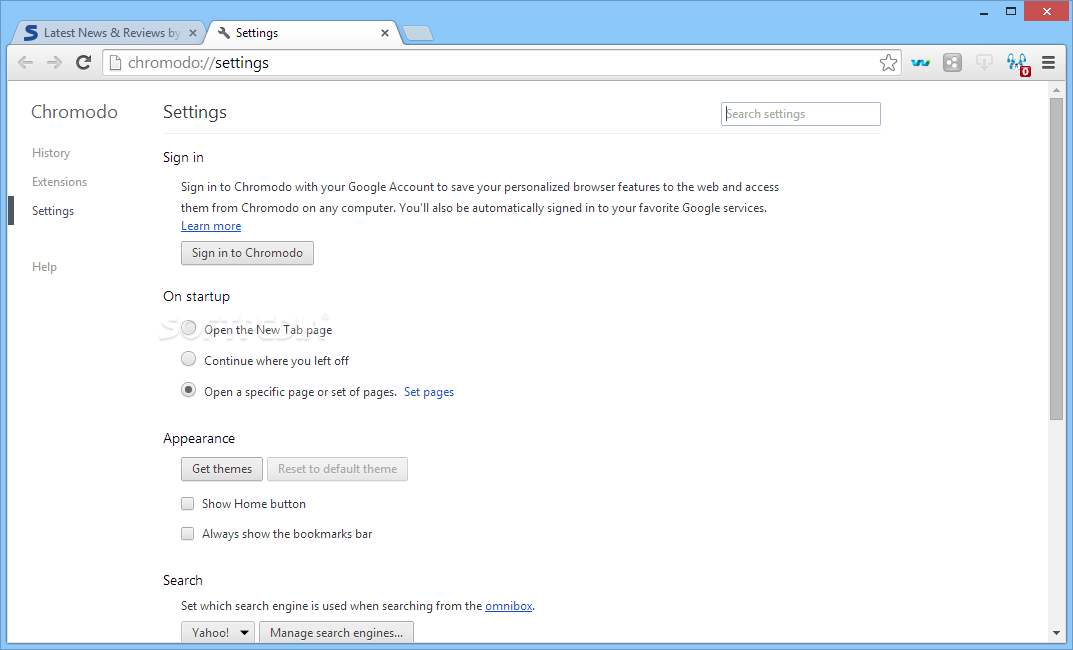
Task: Click the scrollbar down arrow
Action: tap(1056, 634)
